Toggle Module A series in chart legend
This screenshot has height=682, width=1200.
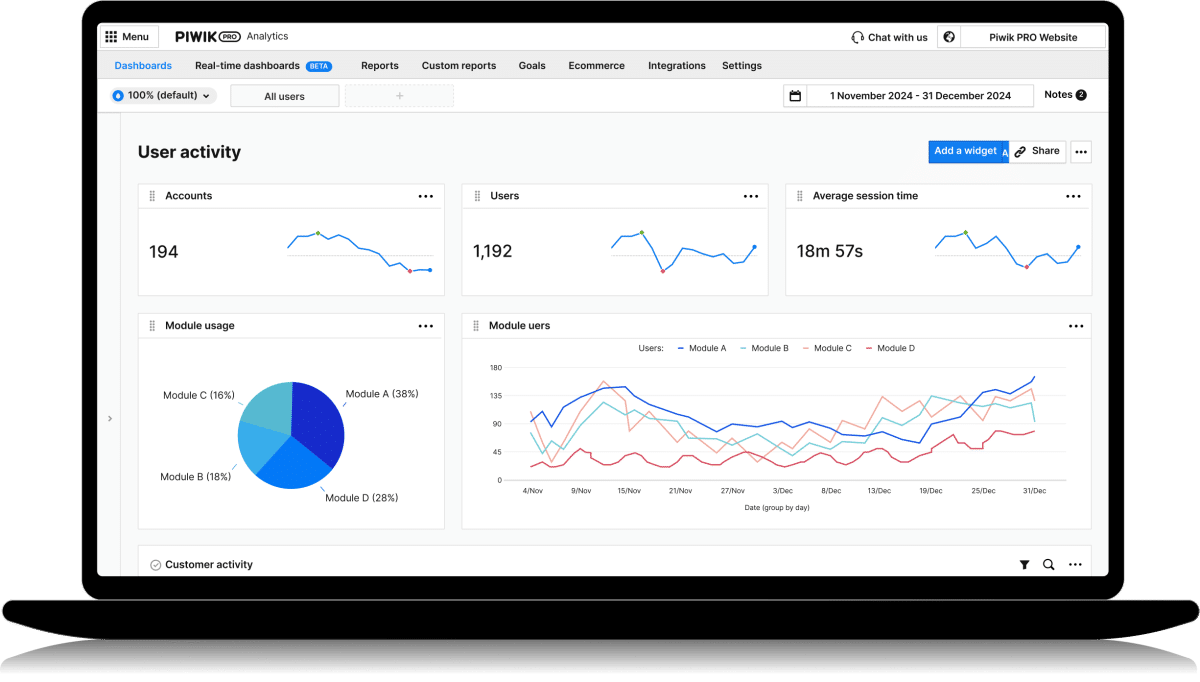(701, 348)
